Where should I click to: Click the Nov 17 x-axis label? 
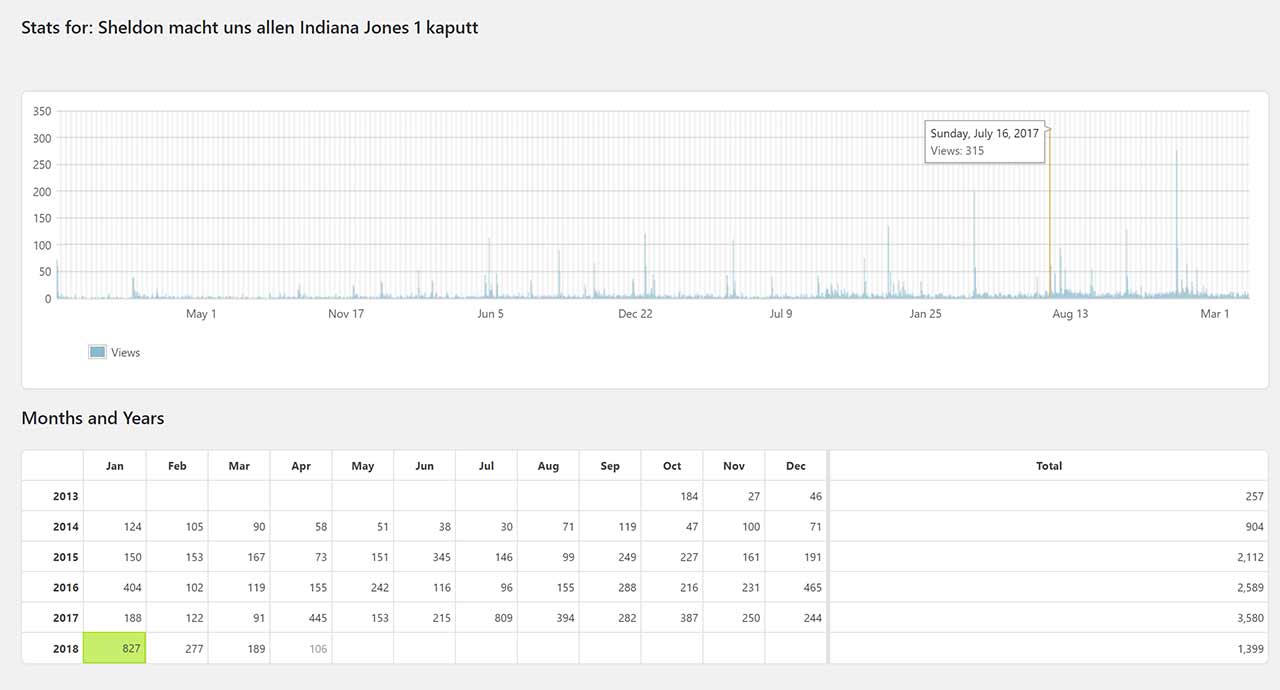(346, 314)
